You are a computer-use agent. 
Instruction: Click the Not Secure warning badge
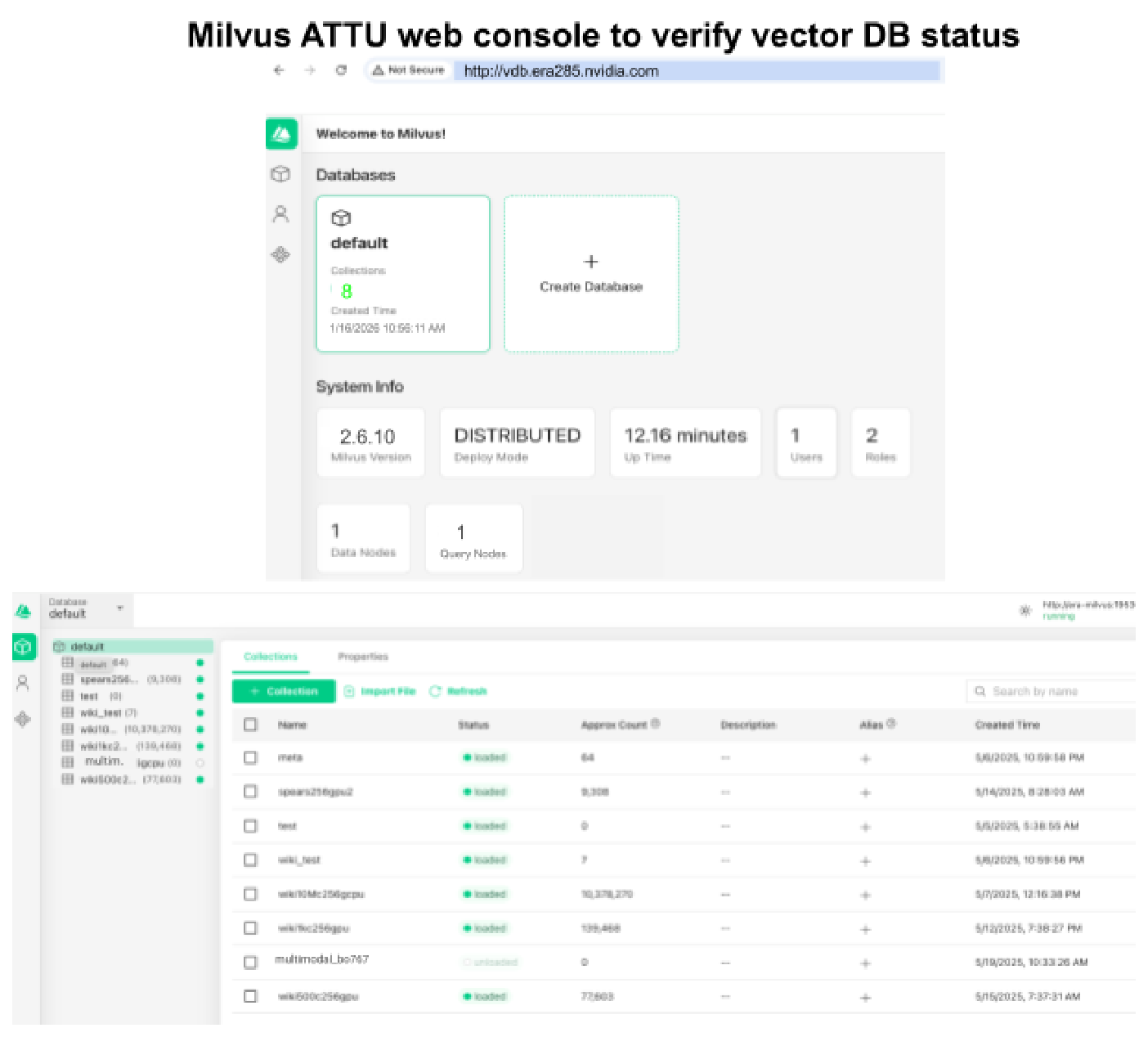408,70
